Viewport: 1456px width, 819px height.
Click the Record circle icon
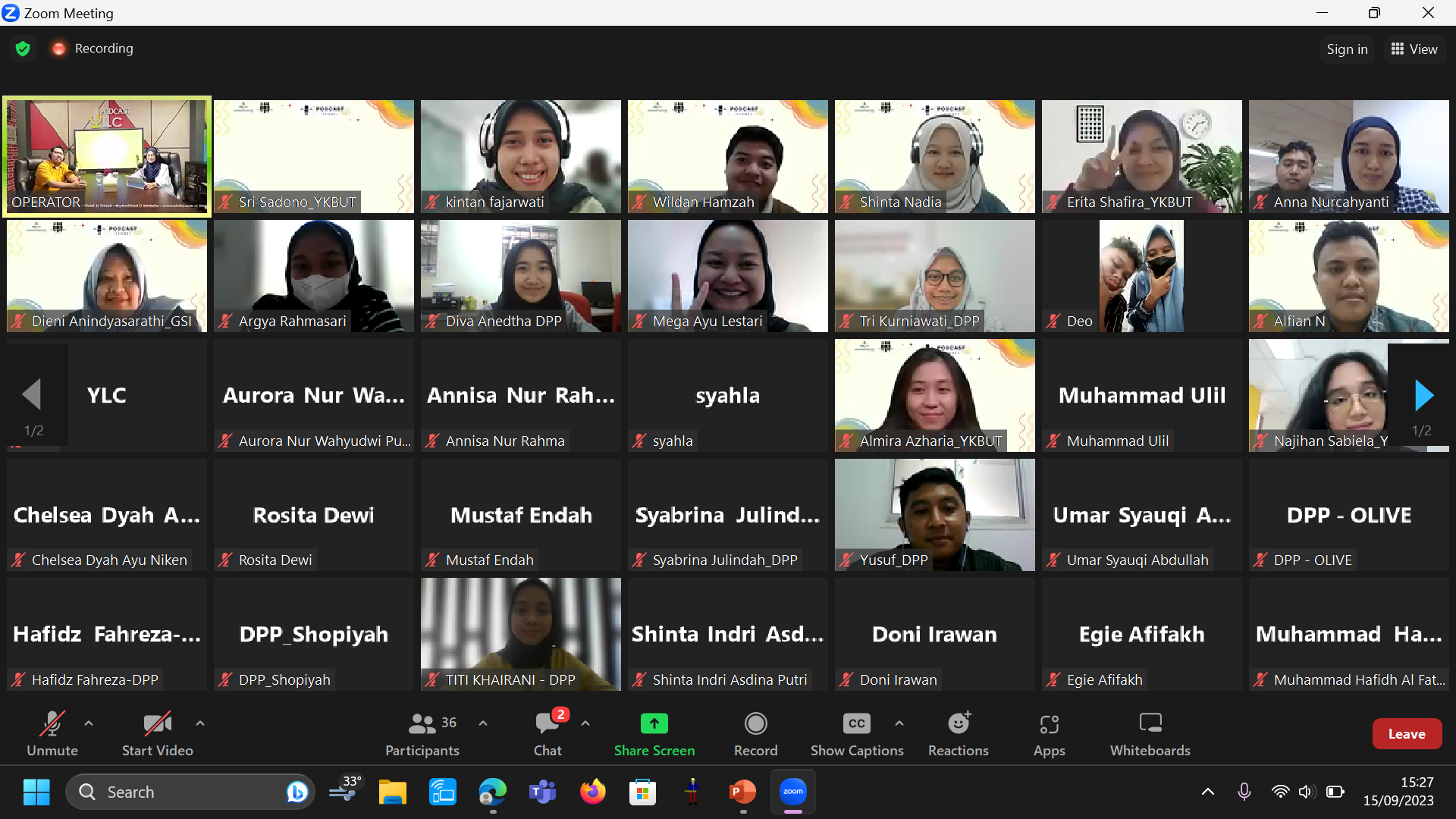click(x=755, y=724)
